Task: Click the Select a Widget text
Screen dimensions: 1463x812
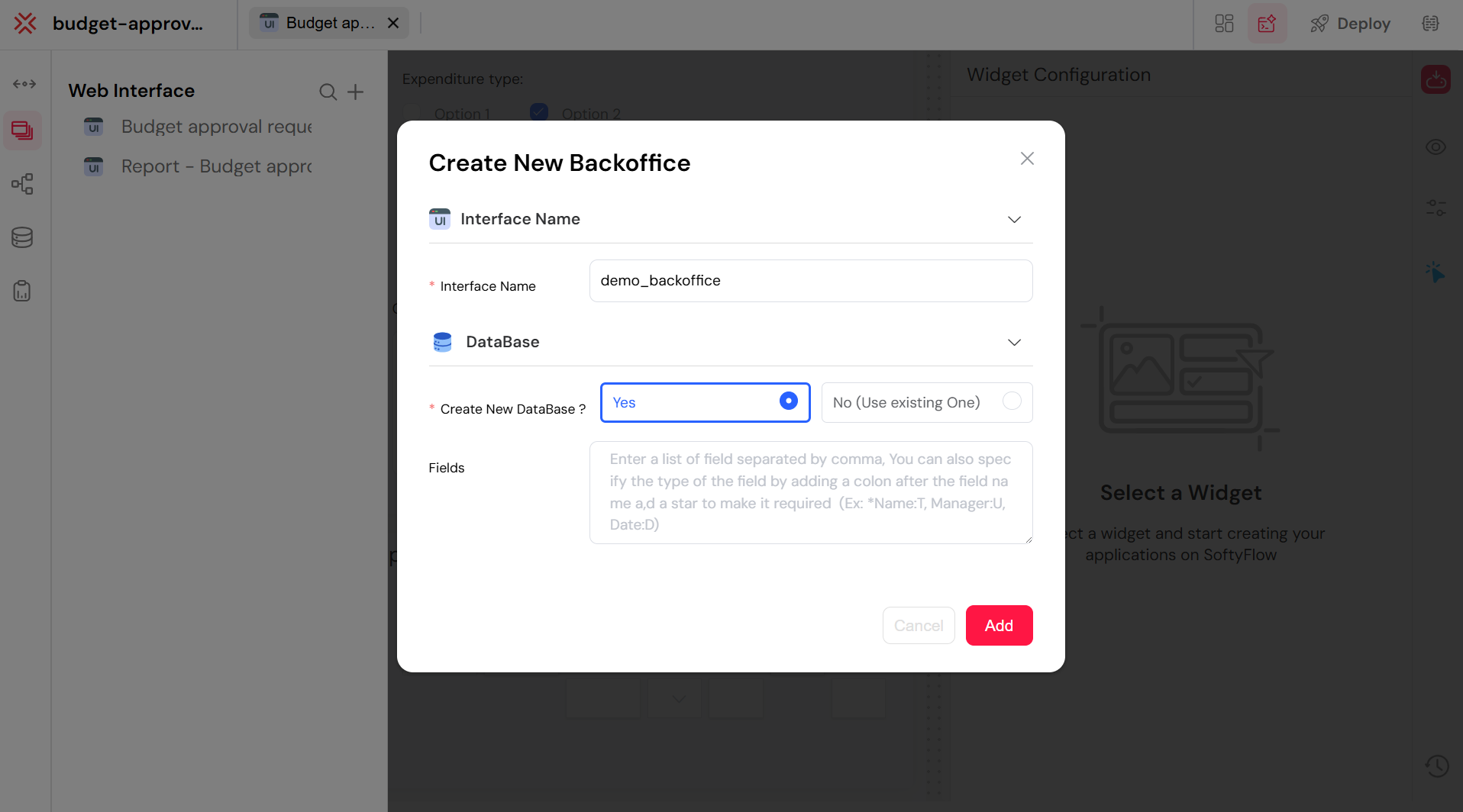Action: (1180, 493)
